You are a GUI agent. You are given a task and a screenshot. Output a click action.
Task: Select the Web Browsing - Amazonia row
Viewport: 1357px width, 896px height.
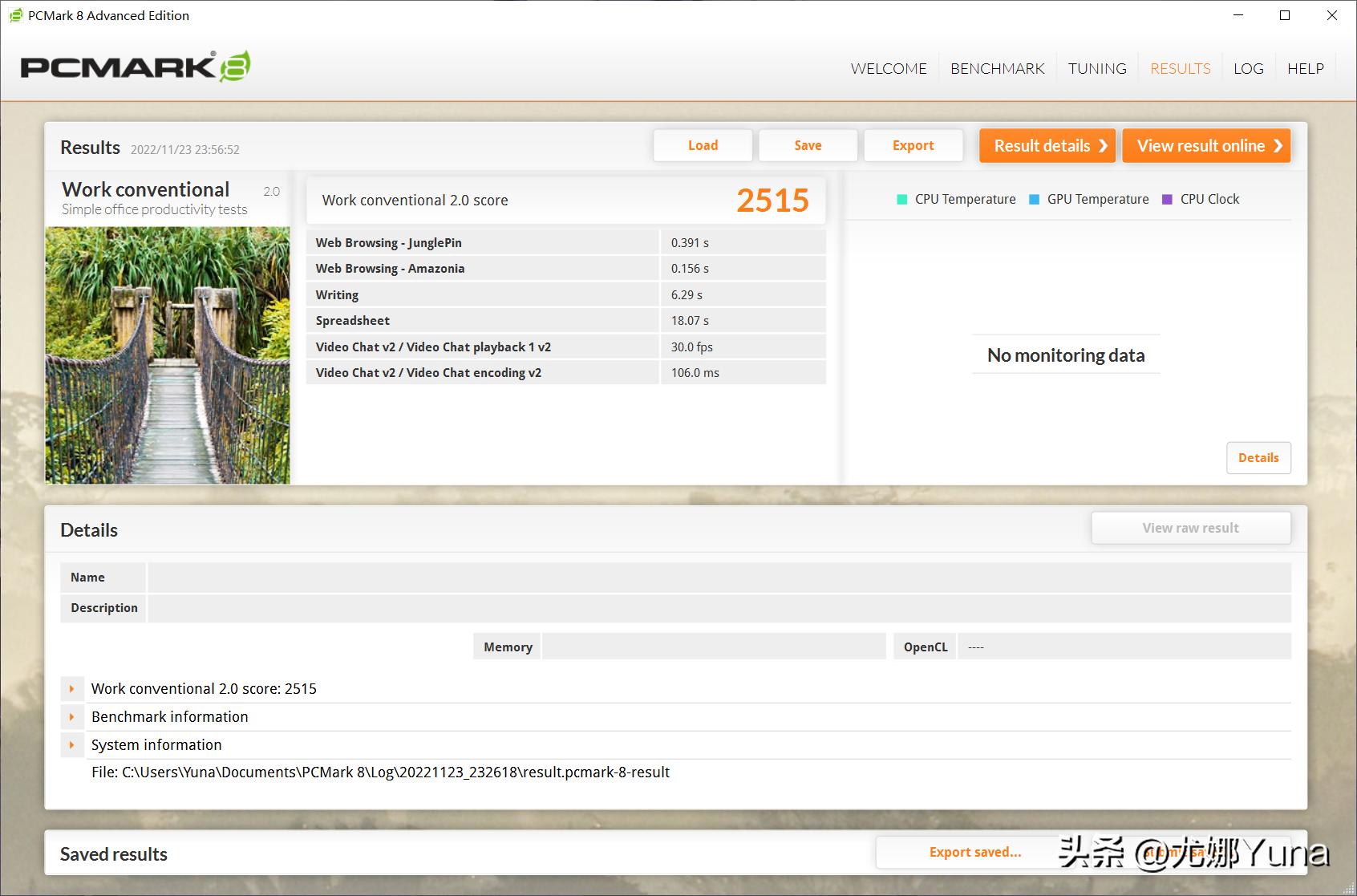coord(566,268)
